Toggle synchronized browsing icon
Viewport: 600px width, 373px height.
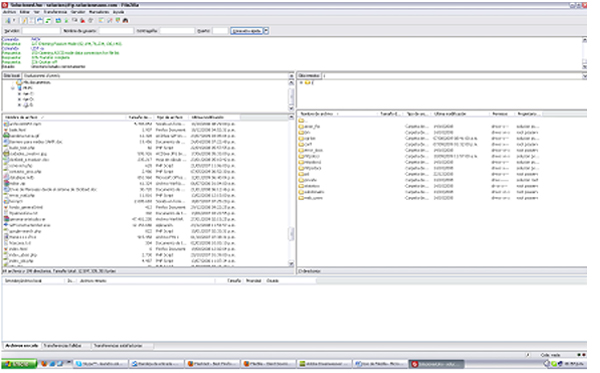pyautogui.click(x=117, y=20)
